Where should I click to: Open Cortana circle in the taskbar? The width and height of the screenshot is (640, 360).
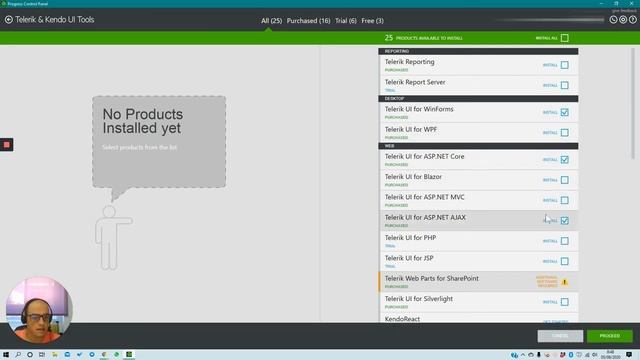click(30, 355)
